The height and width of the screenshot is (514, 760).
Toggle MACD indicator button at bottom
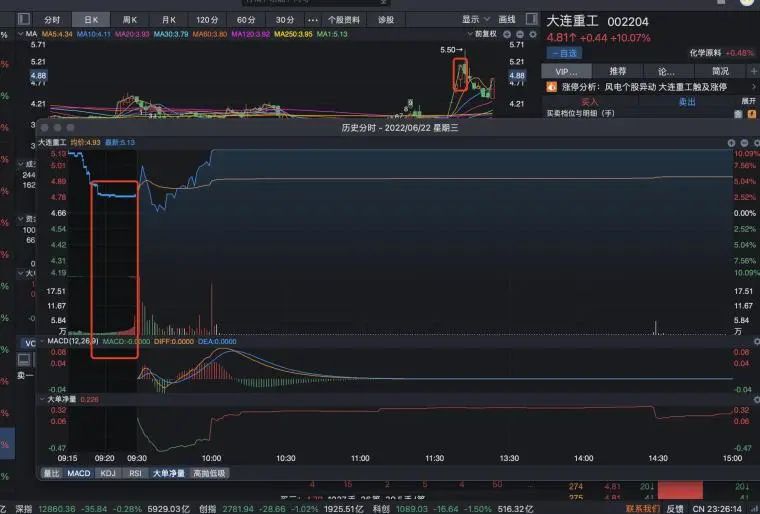pyautogui.click(x=79, y=473)
